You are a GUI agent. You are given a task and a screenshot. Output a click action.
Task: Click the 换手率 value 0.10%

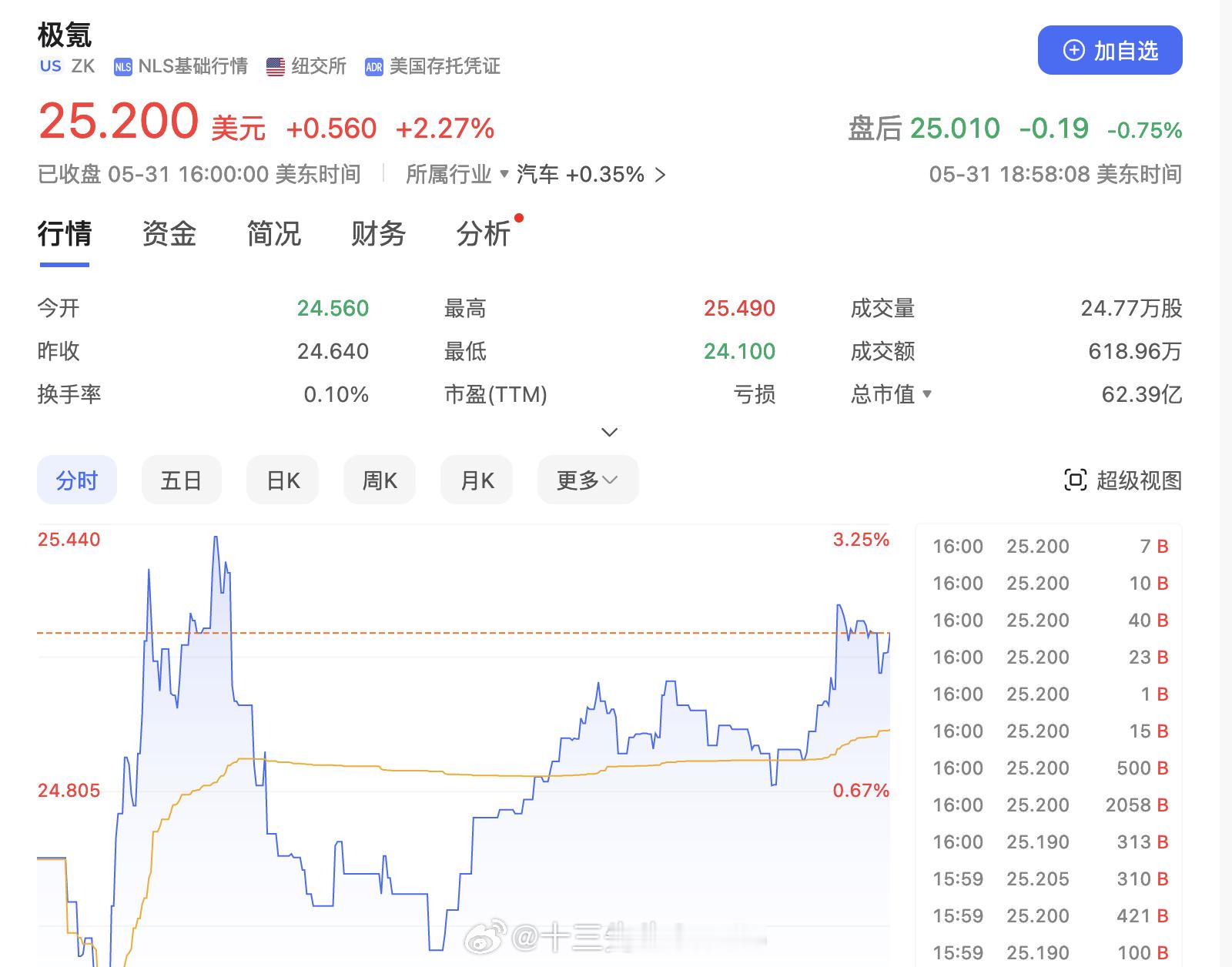point(336,395)
